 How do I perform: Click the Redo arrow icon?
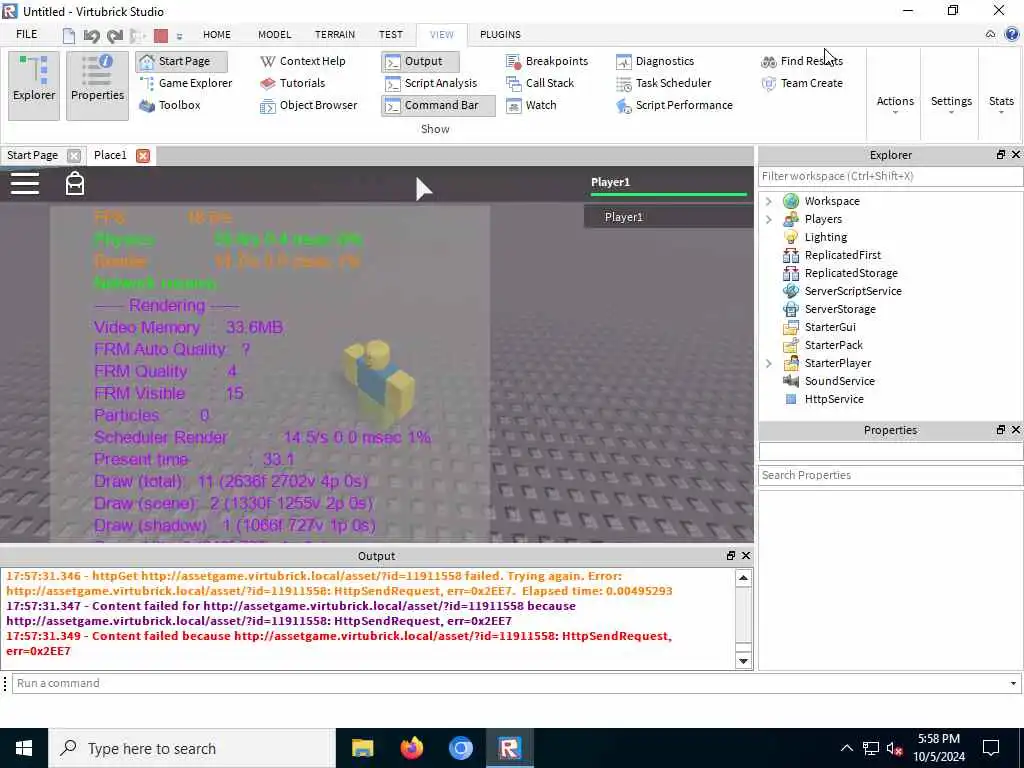(115, 35)
